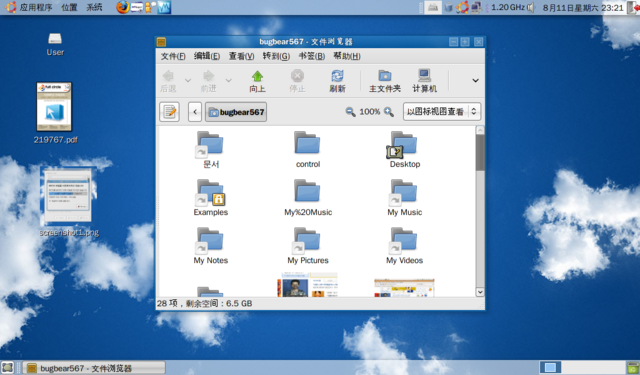Open the User drive icon on desktop
640x375 pixels.
55,44
